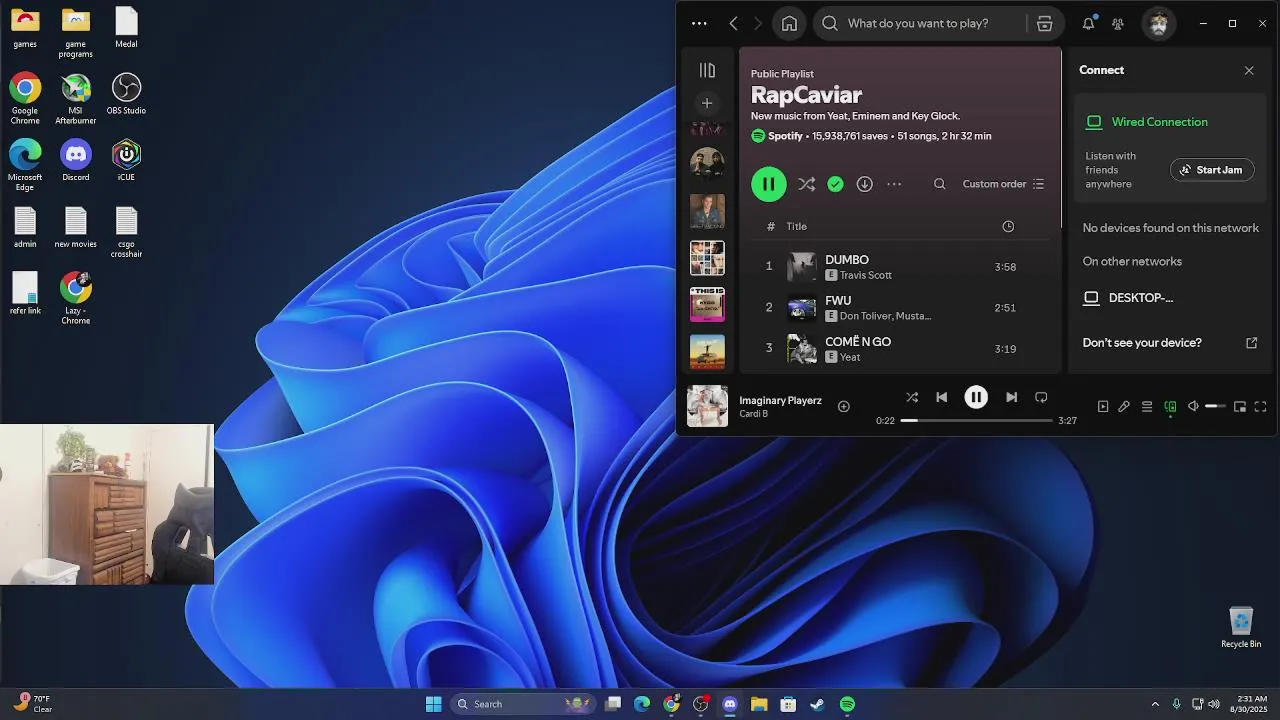Open the collage-cover playlist in sidebar
The width and height of the screenshot is (1280, 720).
pyautogui.click(x=707, y=258)
